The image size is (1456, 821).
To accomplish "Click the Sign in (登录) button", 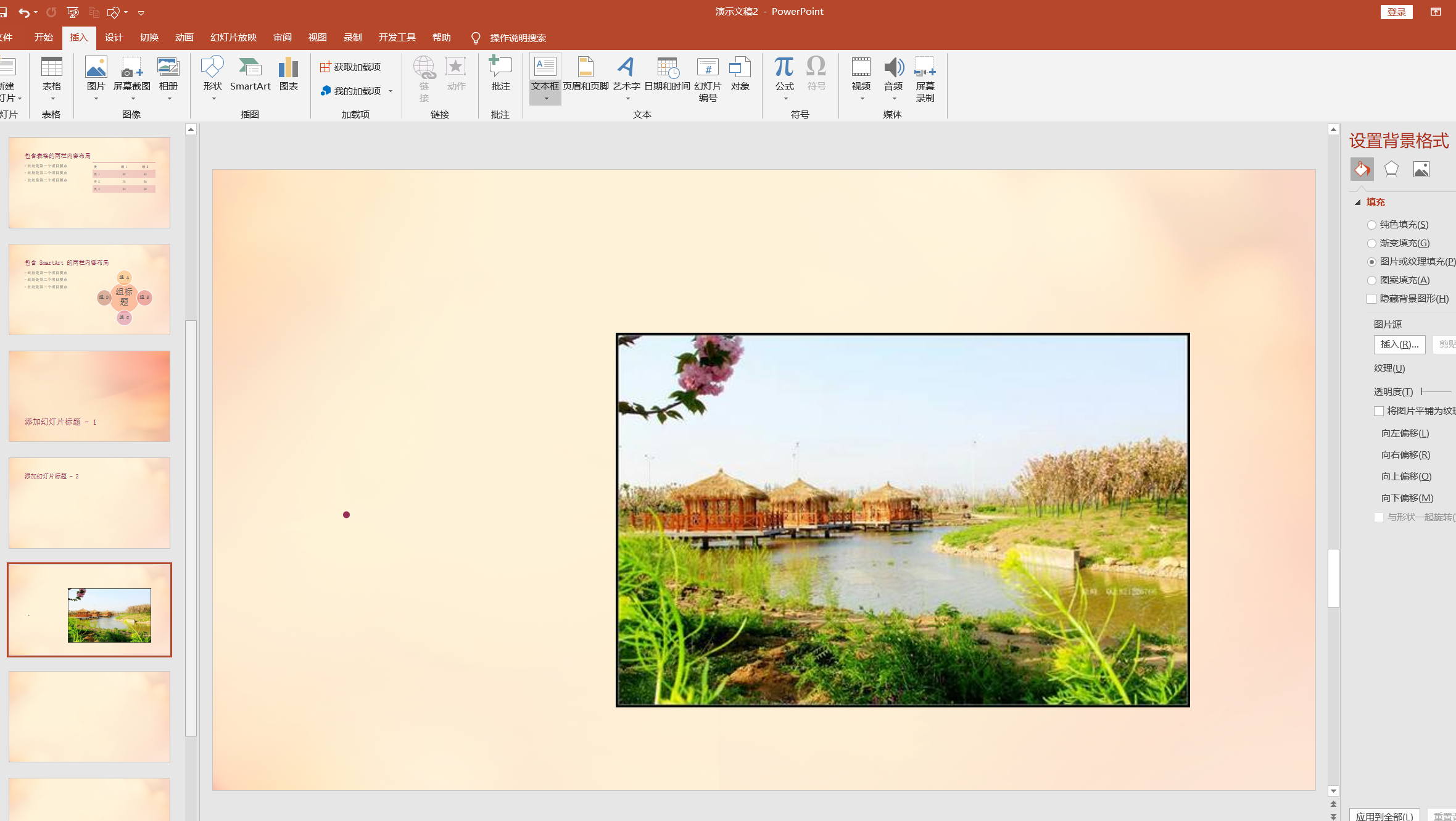I will point(1396,12).
